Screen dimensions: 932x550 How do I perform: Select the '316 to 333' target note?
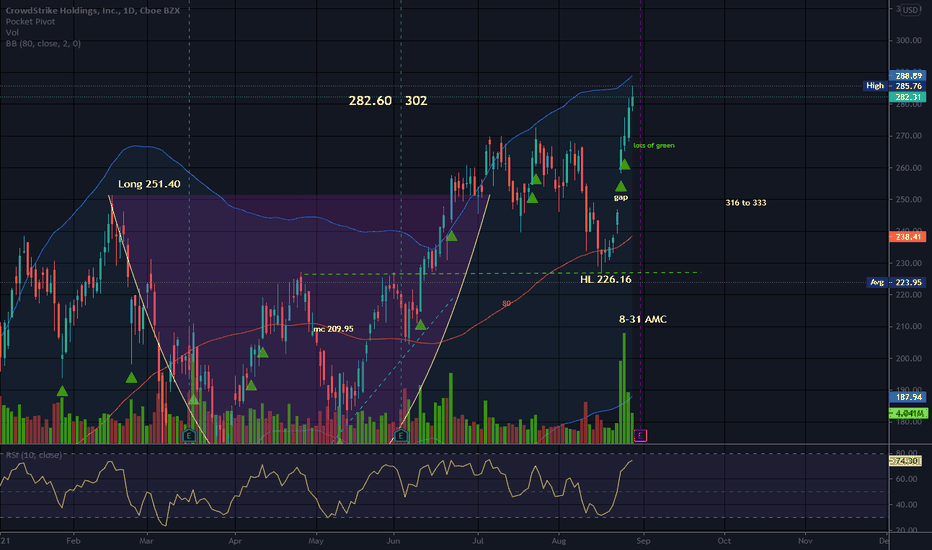(x=746, y=203)
